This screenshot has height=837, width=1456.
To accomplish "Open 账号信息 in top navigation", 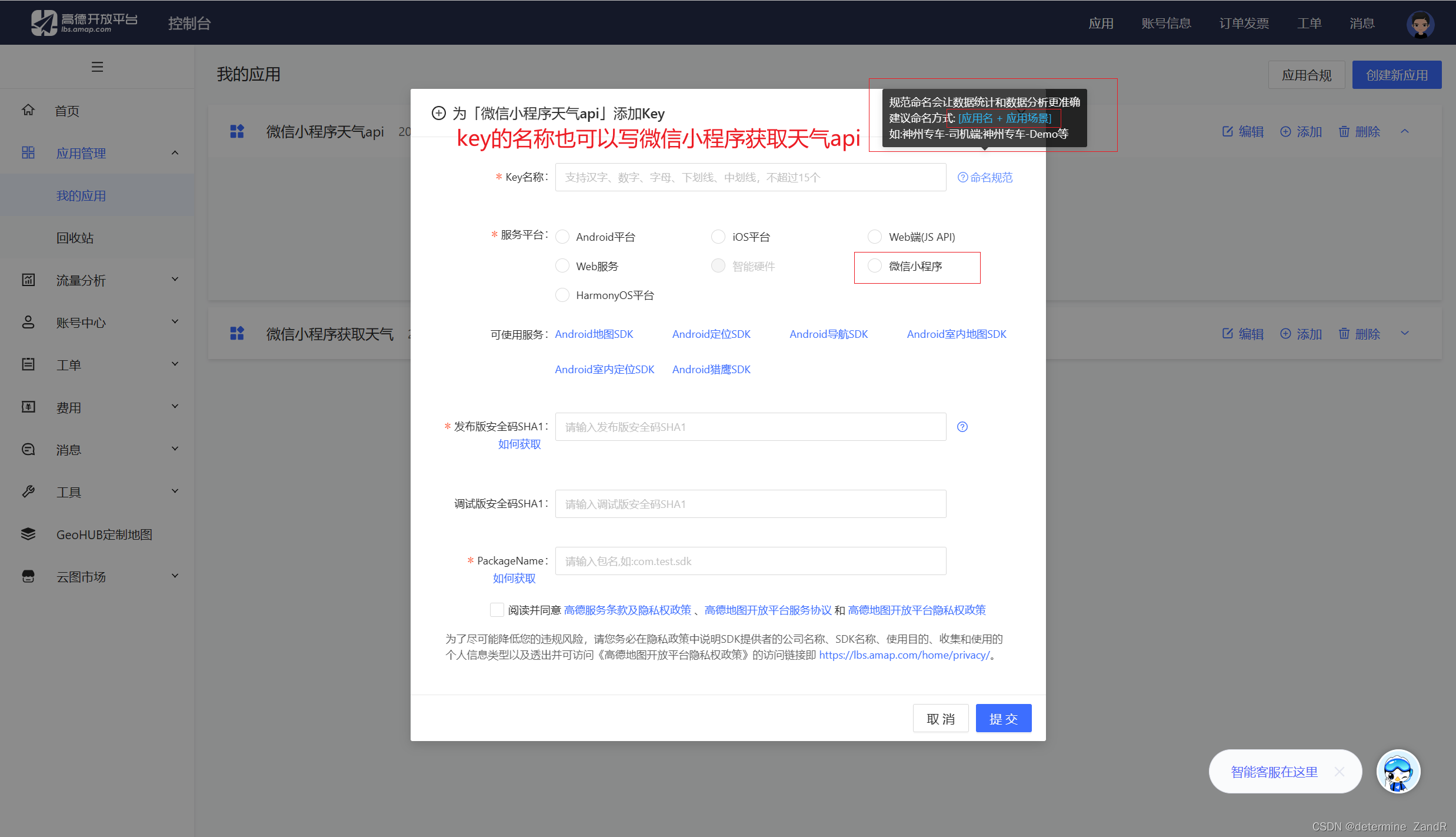I will pos(1166,23).
